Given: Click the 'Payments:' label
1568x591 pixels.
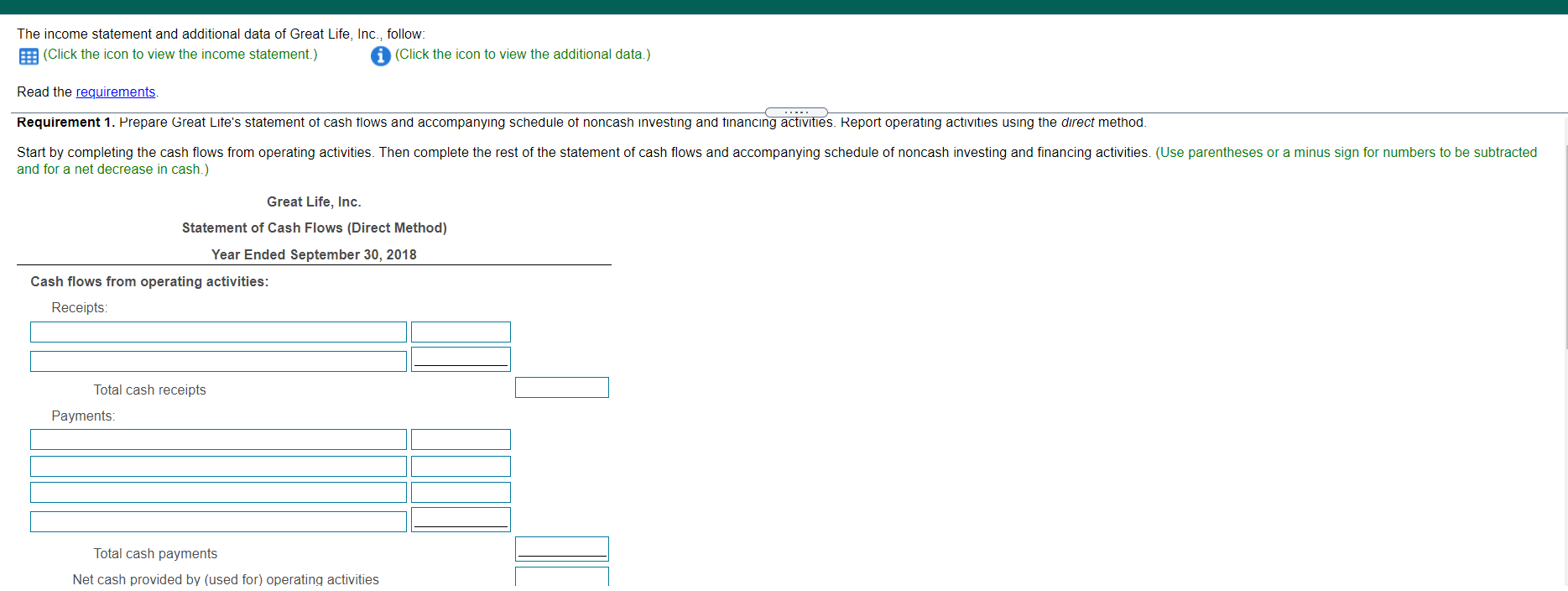Looking at the screenshot, I should click(x=83, y=416).
